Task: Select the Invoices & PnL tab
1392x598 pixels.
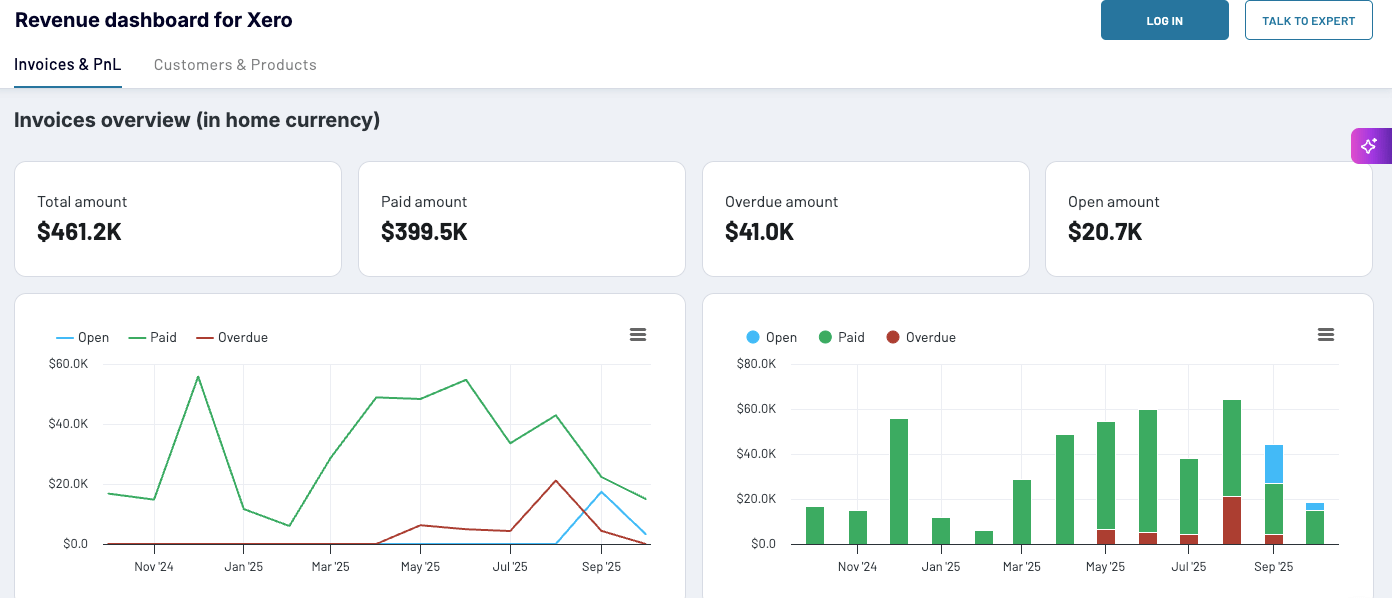Action: pyautogui.click(x=67, y=64)
